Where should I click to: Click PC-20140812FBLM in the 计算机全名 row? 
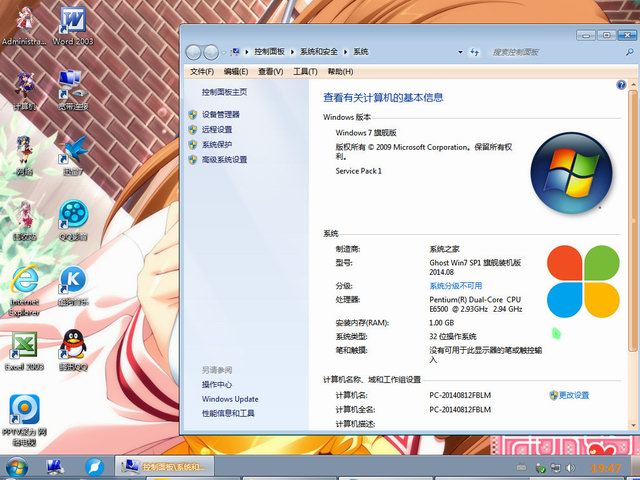pos(460,409)
